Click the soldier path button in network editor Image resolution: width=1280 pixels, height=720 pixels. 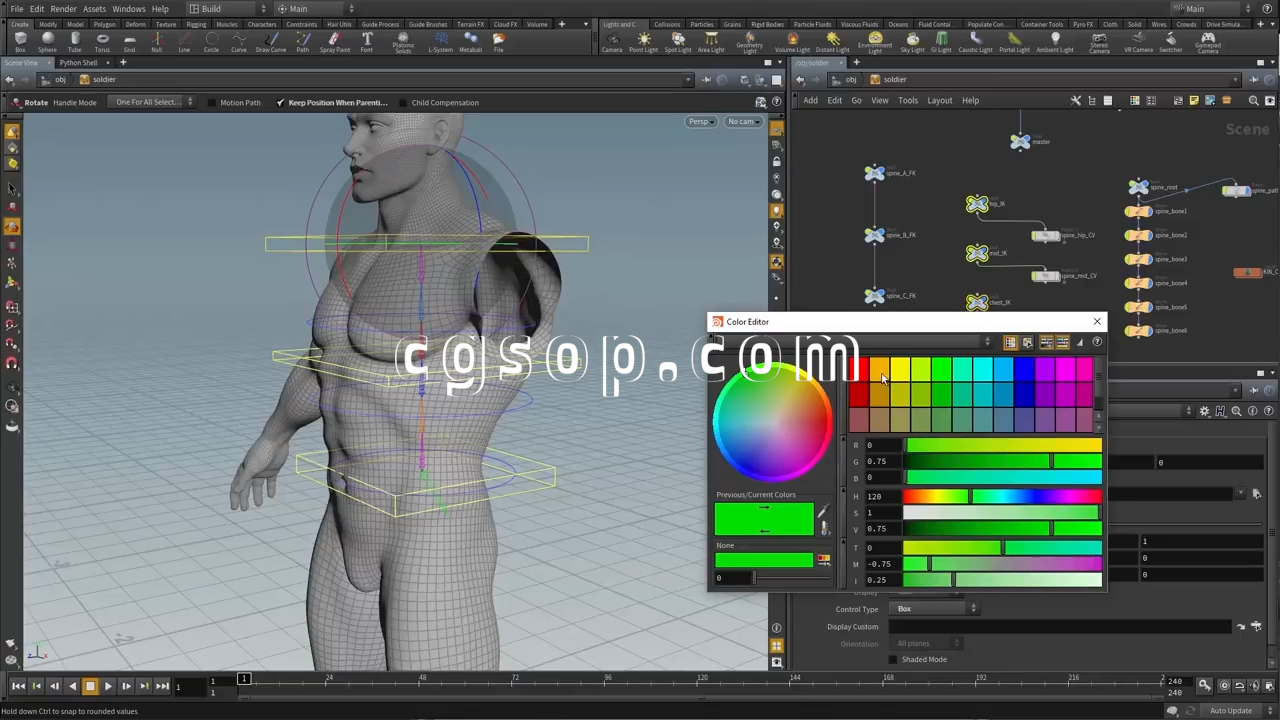pyautogui.click(x=889, y=80)
